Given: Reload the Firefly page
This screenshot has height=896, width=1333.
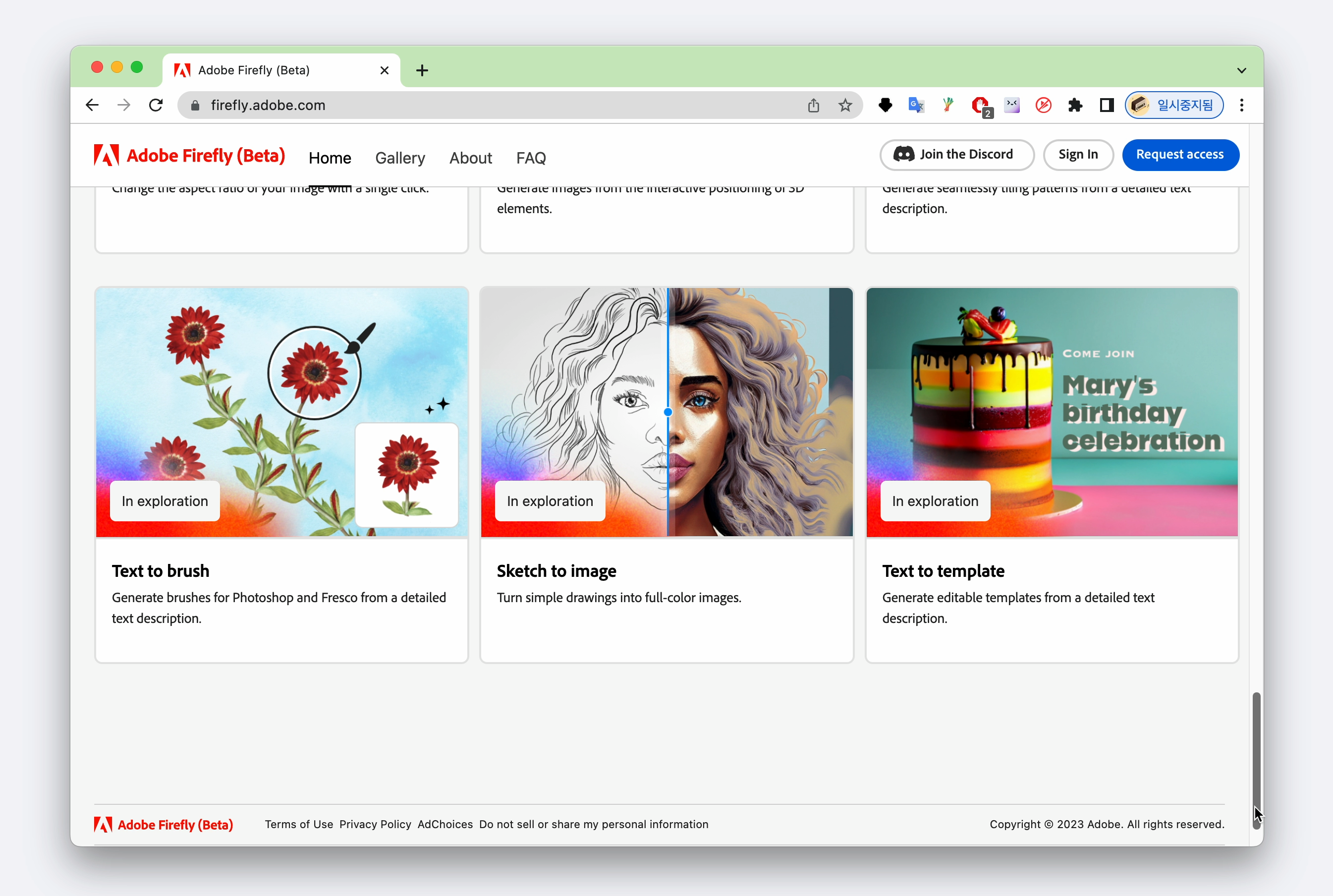Looking at the screenshot, I should pos(156,105).
